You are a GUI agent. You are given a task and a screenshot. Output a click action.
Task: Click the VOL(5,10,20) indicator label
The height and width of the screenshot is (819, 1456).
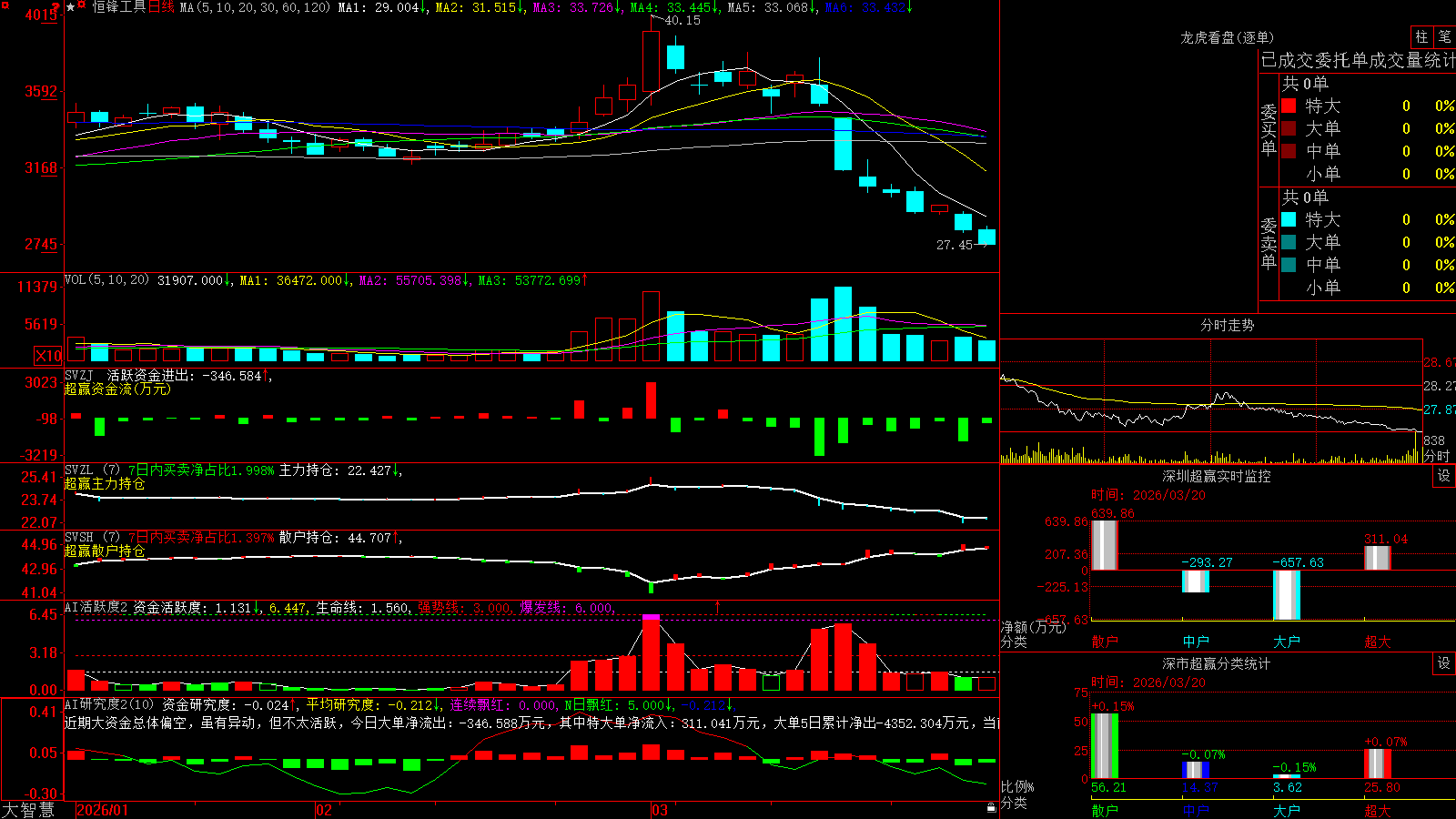106,280
